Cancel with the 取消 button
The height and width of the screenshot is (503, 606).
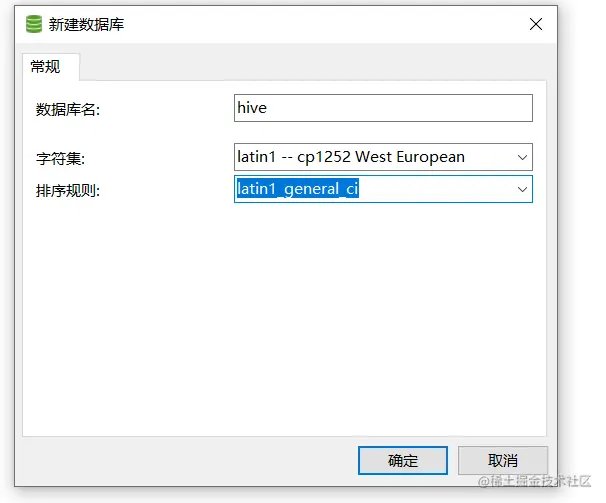coord(502,460)
